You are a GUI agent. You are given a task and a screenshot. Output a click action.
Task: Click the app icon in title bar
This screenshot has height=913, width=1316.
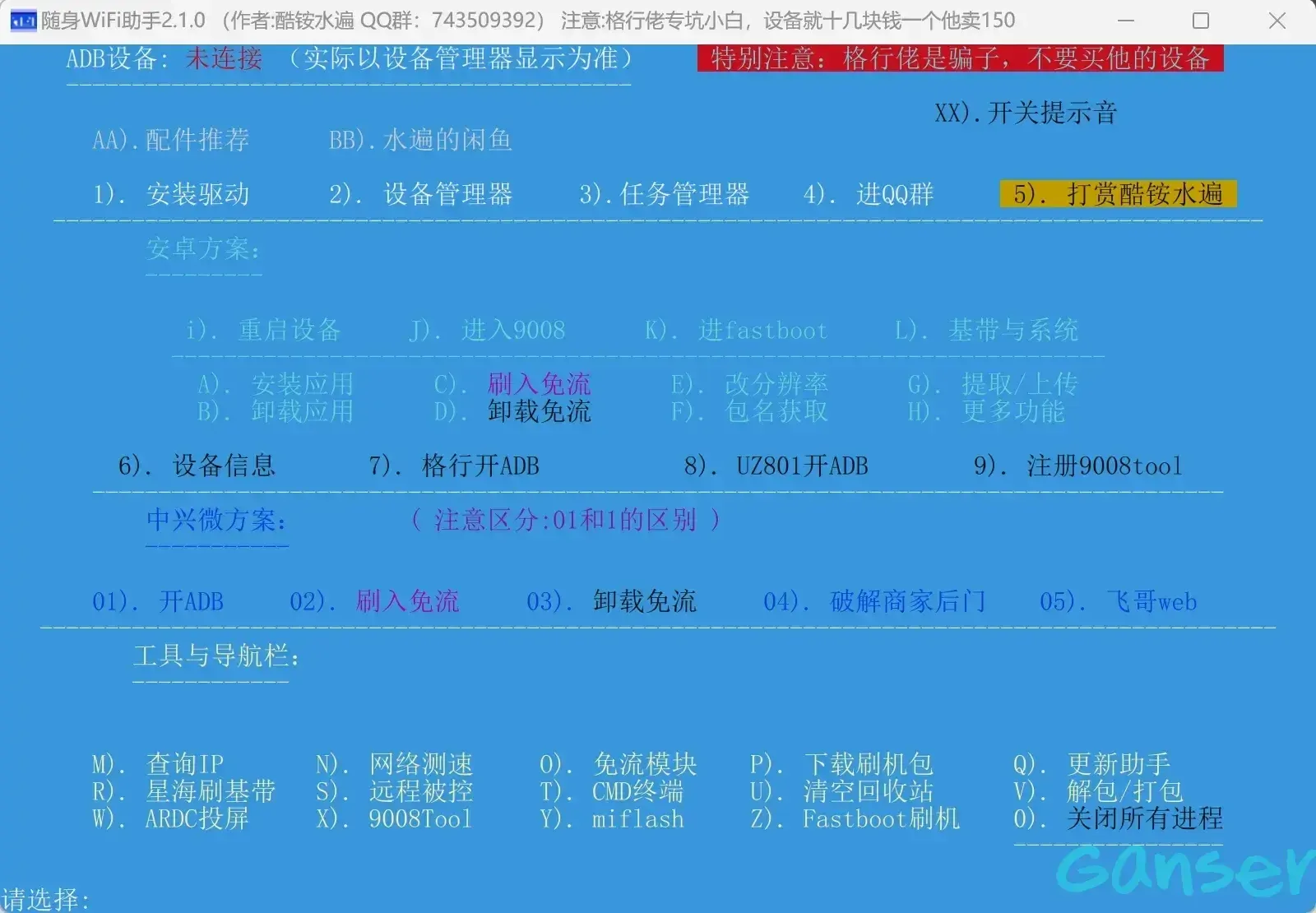(x=22, y=21)
